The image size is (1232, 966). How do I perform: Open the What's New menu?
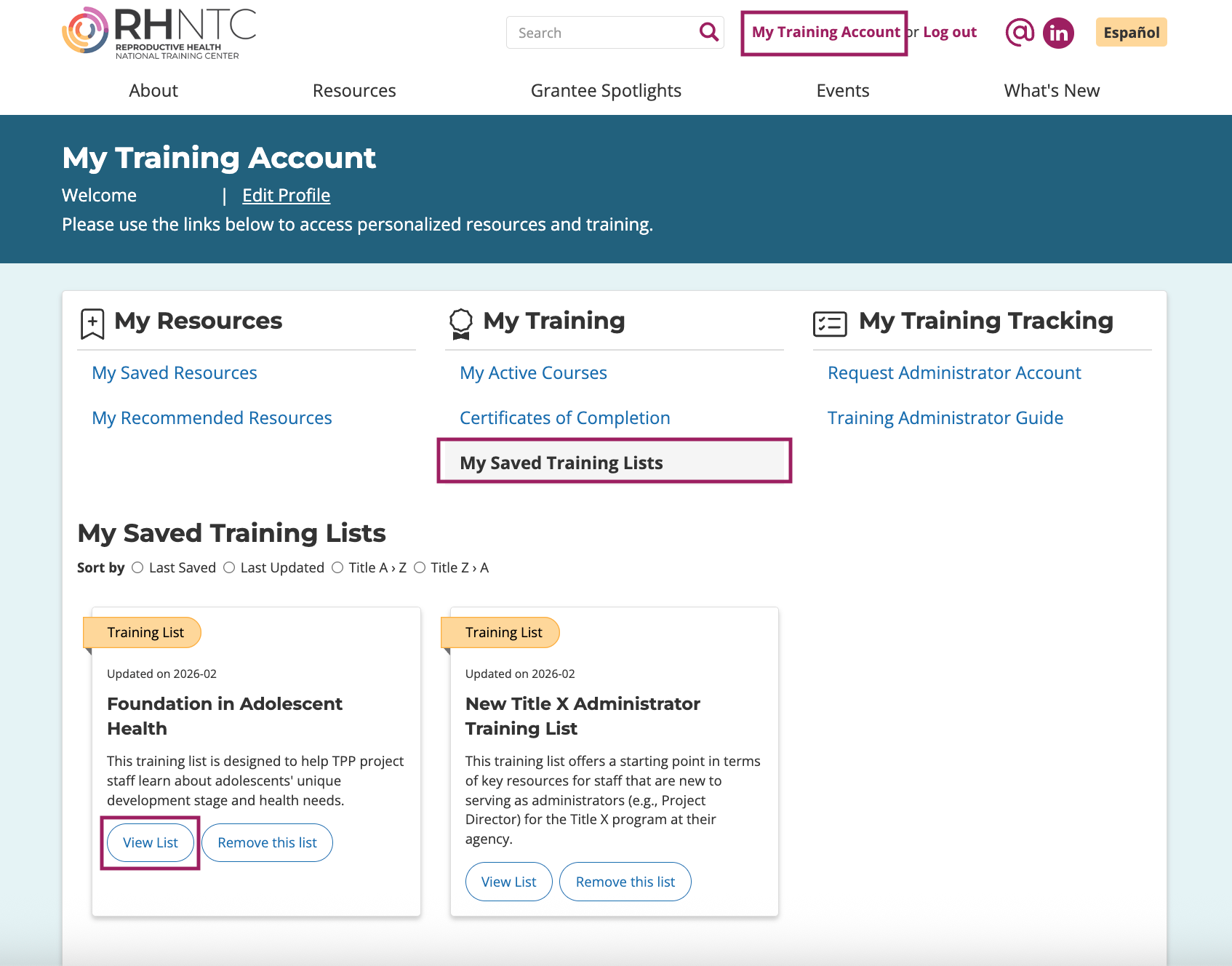point(1052,90)
